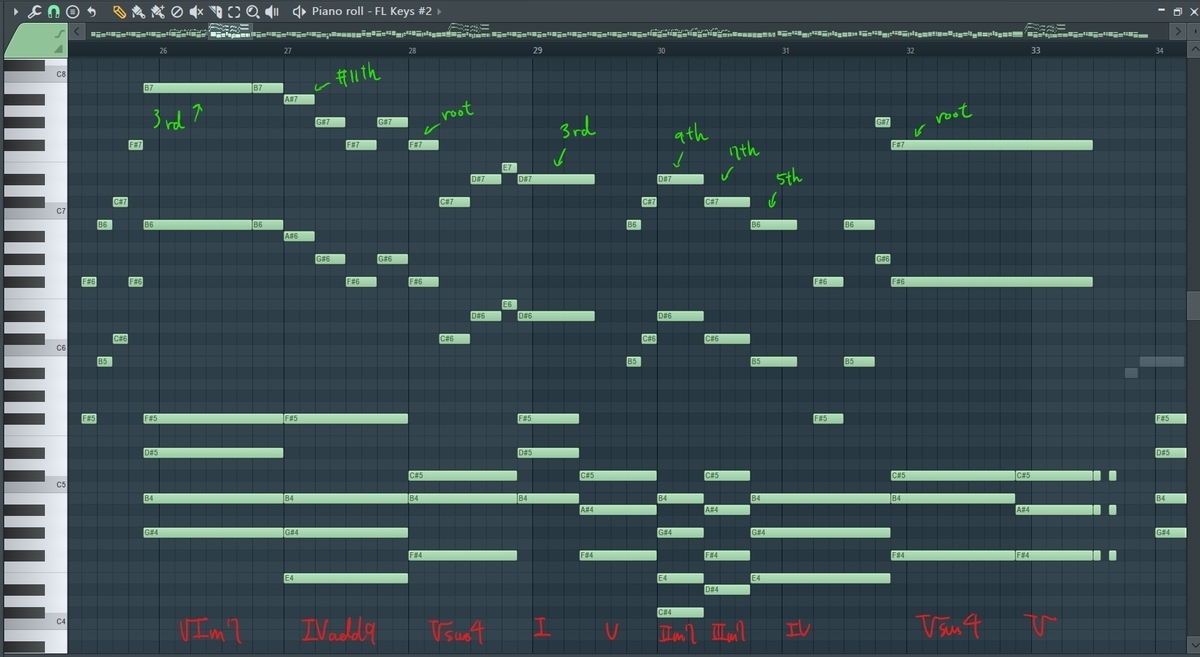Select the Paint brush tool
The width and height of the screenshot is (1200, 657).
pos(138,12)
